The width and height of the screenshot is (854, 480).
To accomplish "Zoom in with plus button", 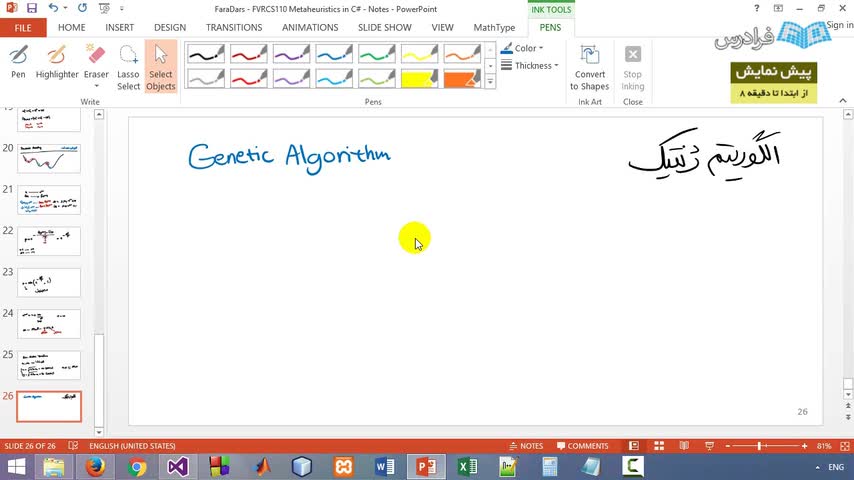I will tap(804, 446).
